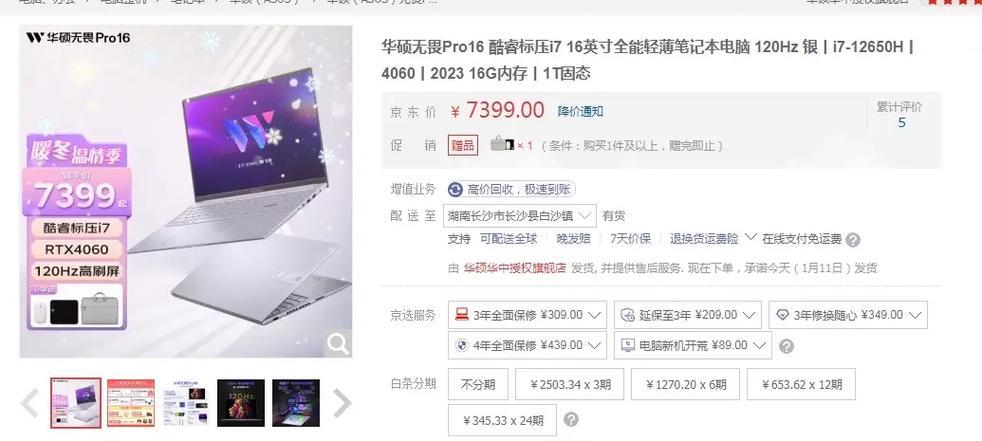Show previous thumbnails with left arrow
Viewport: 982px width, 441px height.
(29, 403)
